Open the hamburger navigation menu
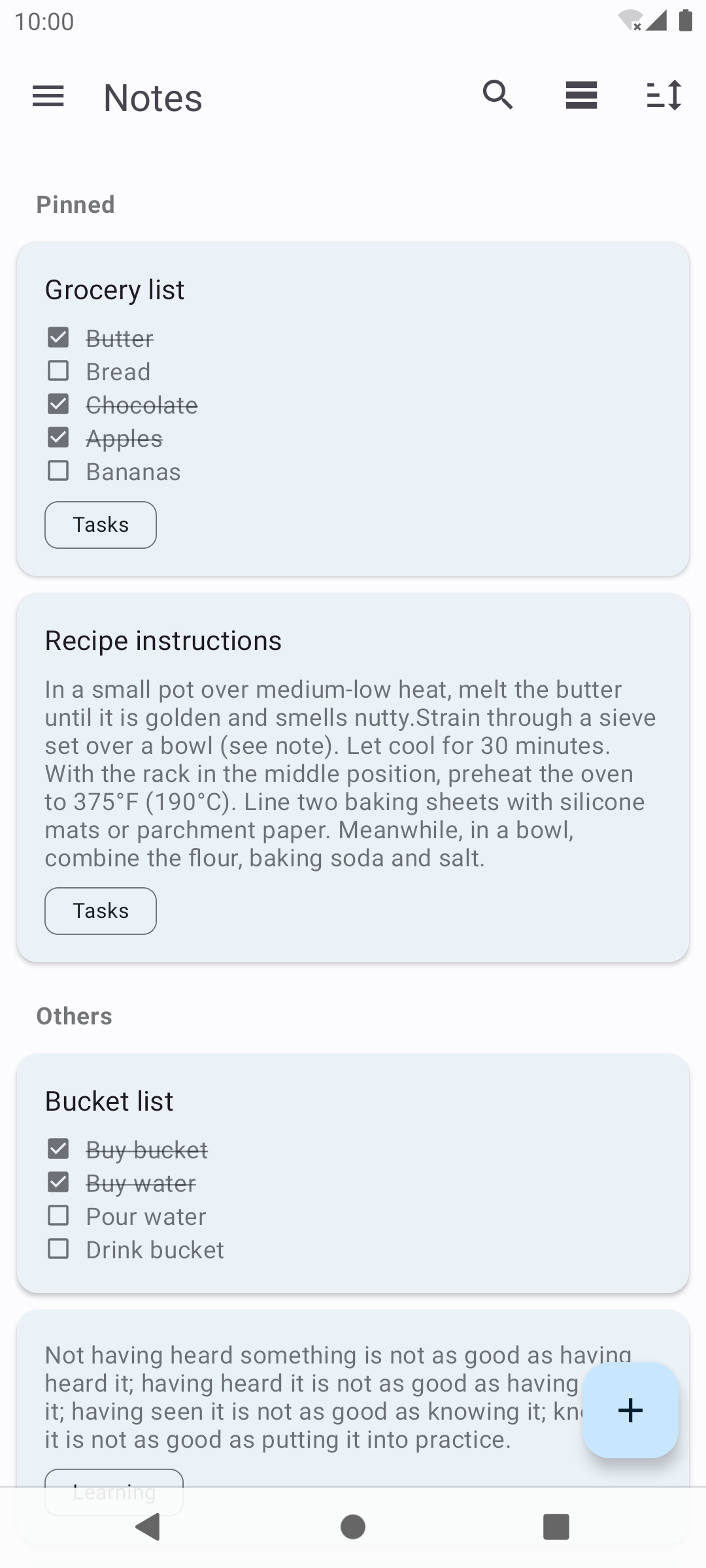The height and width of the screenshot is (1568, 706). click(x=48, y=97)
